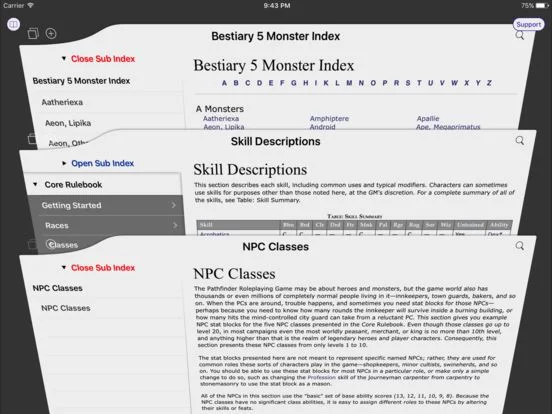This screenshot has width=552, height=414.
Task: Bring NPC Classes card to front by title
Action: point(276,247)
